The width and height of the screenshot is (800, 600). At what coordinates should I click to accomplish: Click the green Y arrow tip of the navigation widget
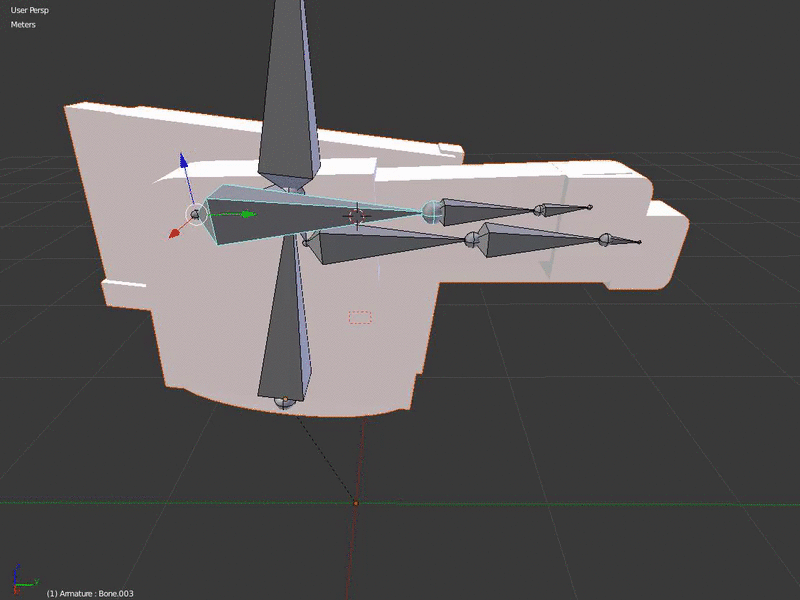pos(37,582)
